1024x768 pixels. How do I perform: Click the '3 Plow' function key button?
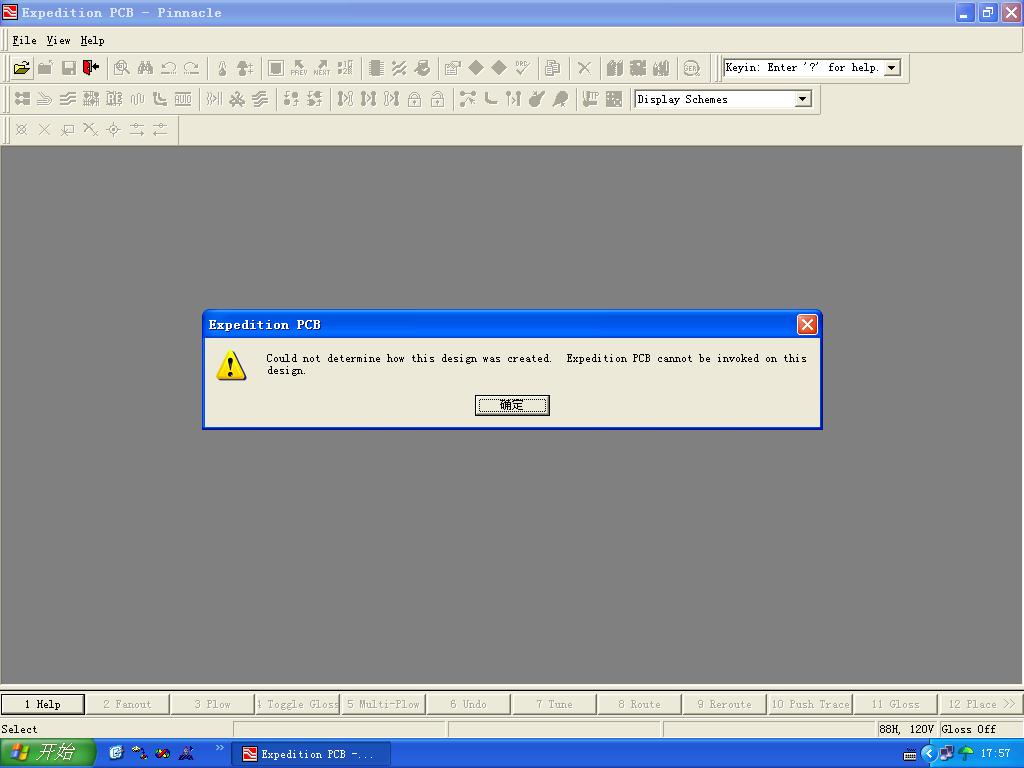click(x=212, y=704)
